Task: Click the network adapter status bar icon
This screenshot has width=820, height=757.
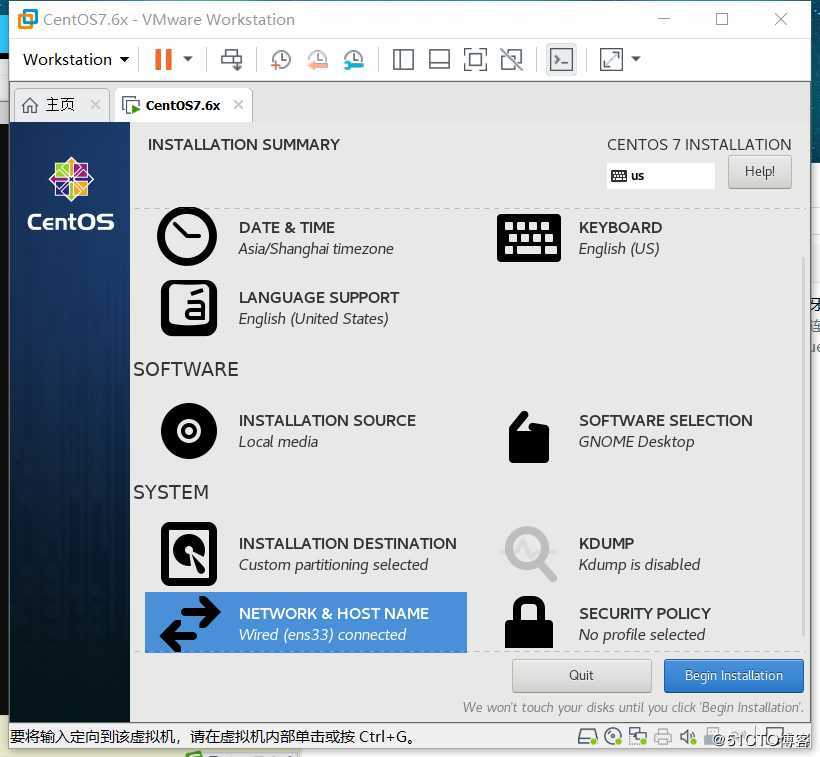Action: (x=637, y=737)
